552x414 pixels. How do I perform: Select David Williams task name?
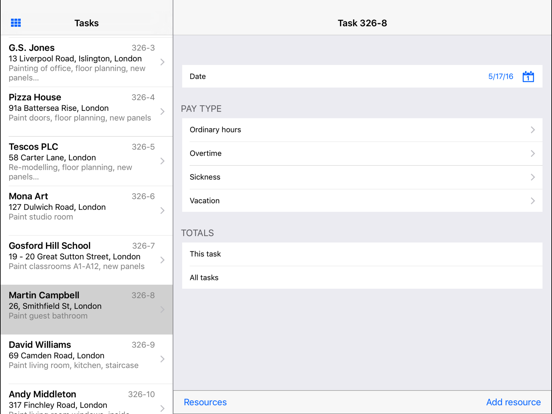point(40,345)
